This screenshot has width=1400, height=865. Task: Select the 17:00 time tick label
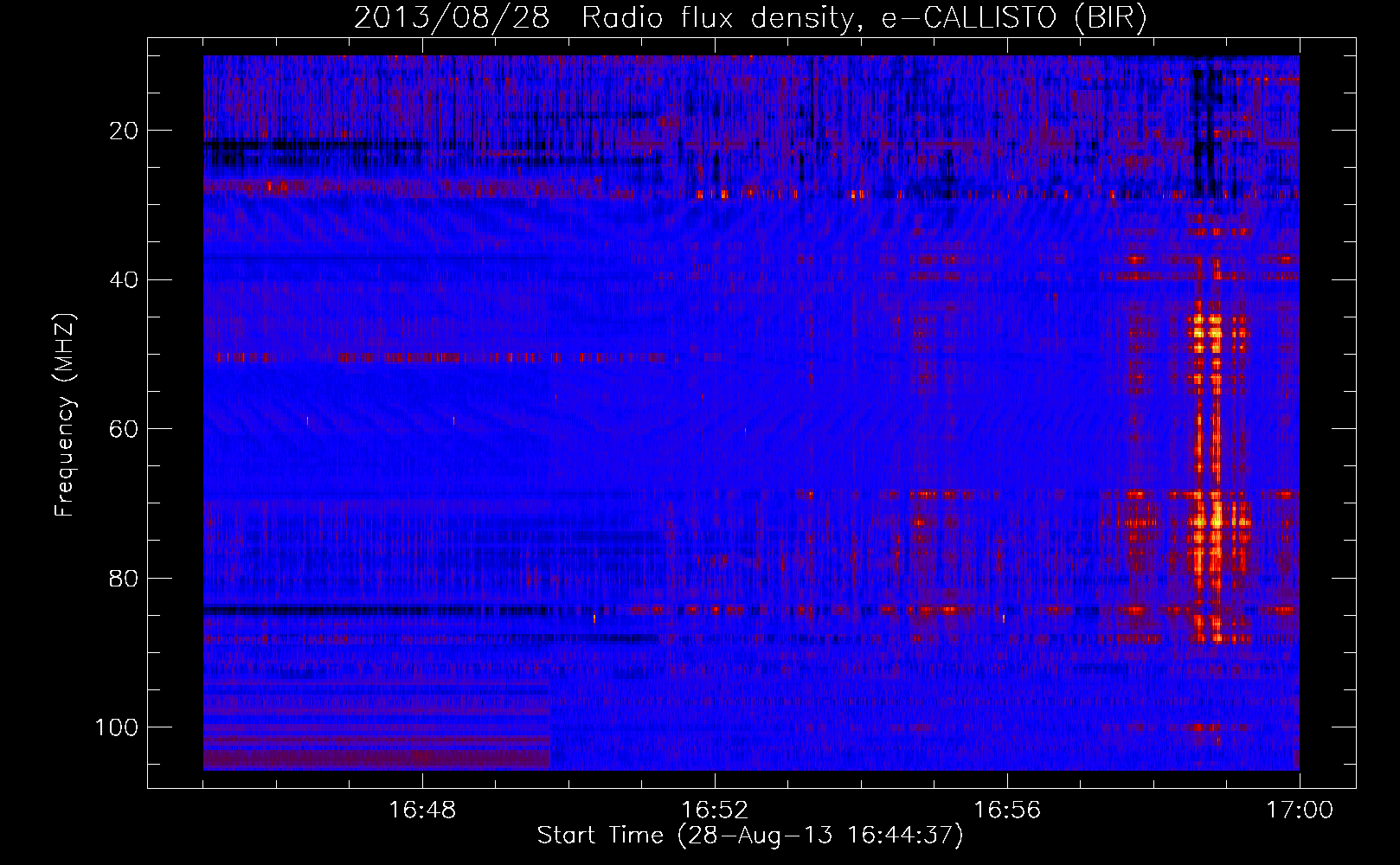[1300, 811]
